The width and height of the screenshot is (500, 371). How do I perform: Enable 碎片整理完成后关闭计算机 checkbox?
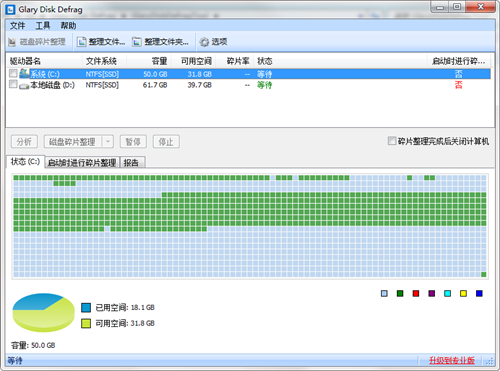pos(392,141)
